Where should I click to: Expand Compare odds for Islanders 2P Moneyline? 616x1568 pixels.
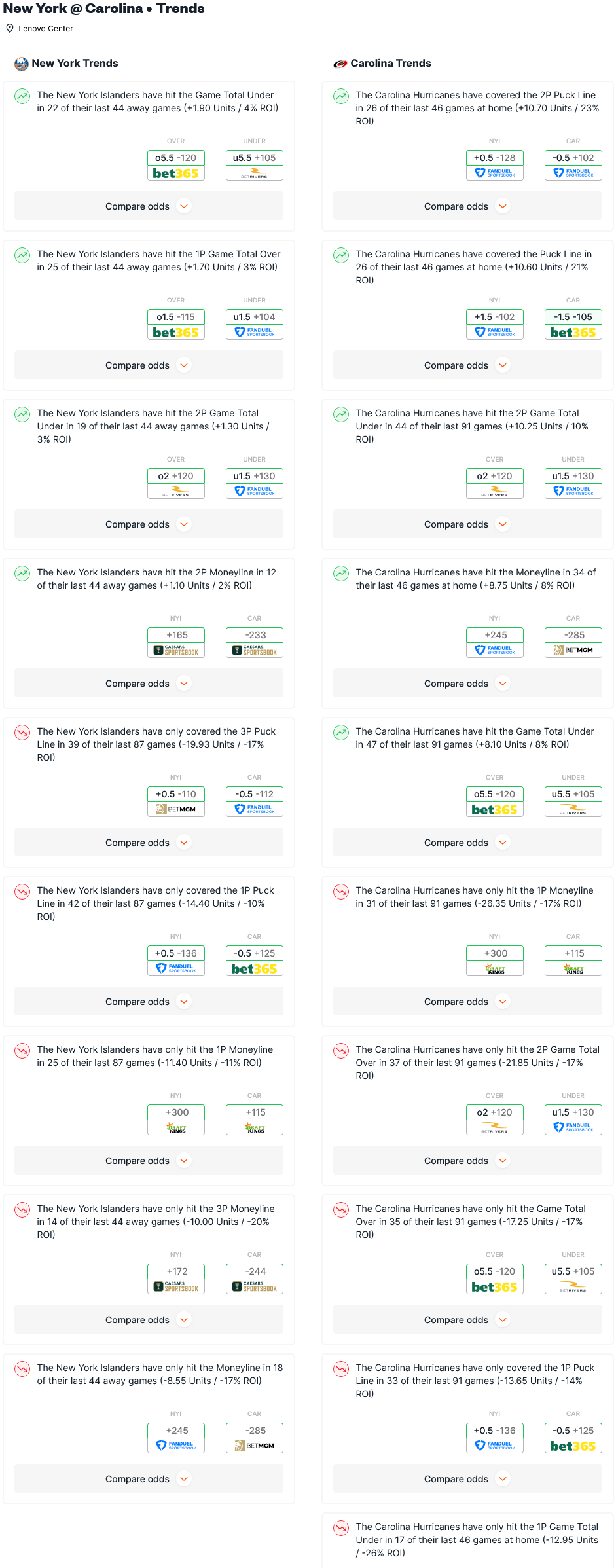click(x=149, y=684)
